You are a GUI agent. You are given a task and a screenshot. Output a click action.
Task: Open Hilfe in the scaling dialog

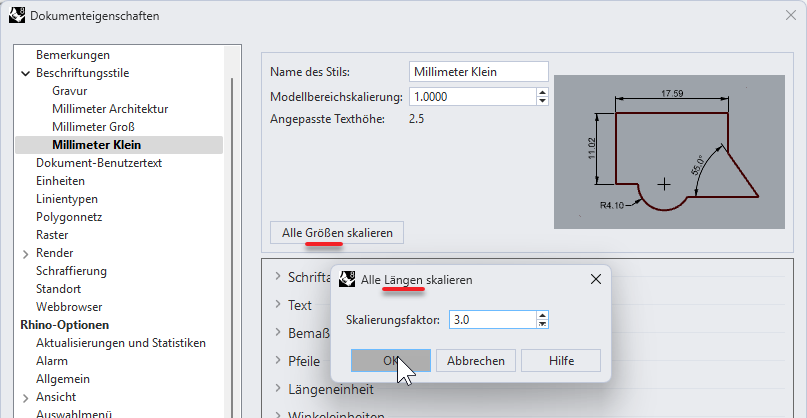pyautogui.click(x=560, y=360)
